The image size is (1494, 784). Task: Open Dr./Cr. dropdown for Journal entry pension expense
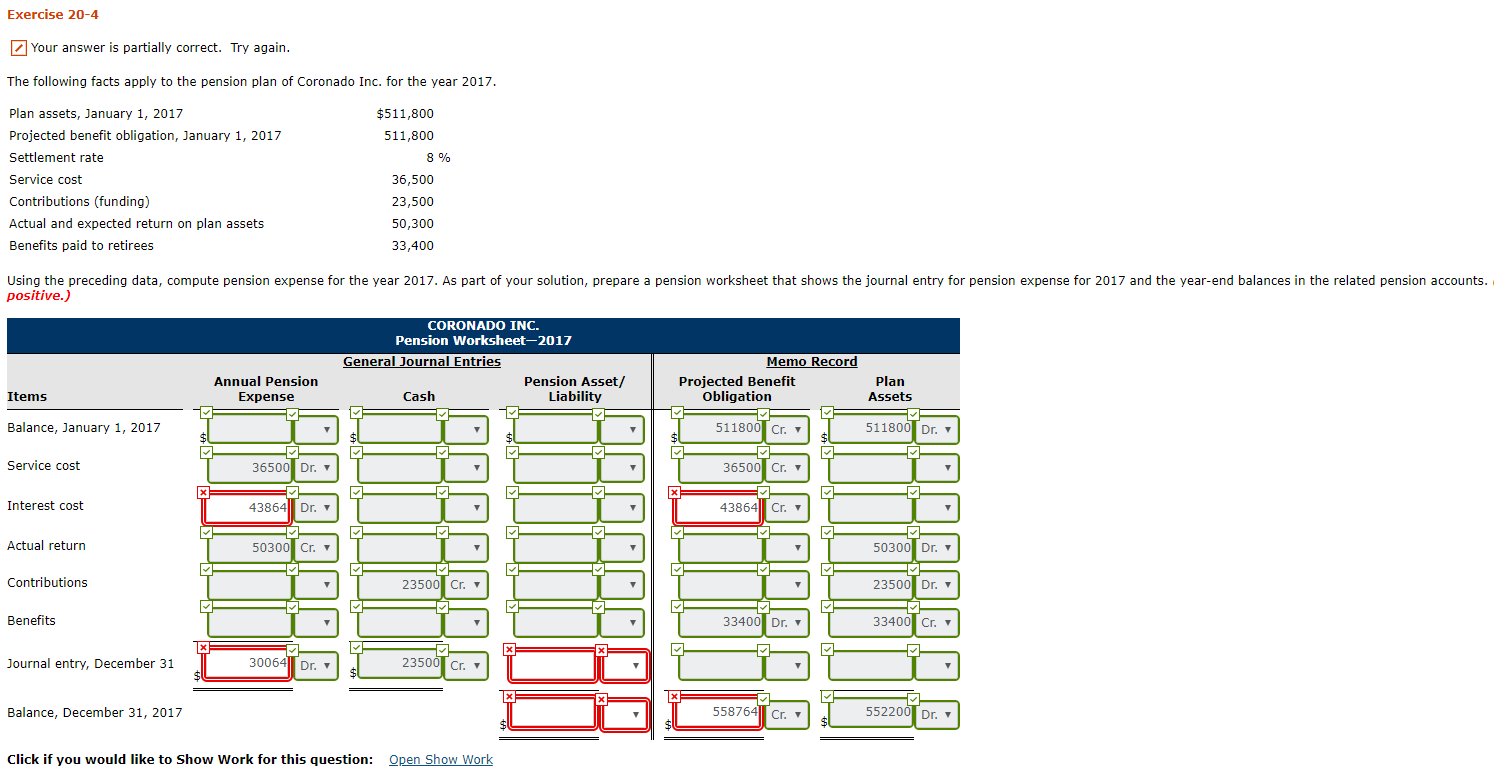pyautogui.click(x=316, y=665)
